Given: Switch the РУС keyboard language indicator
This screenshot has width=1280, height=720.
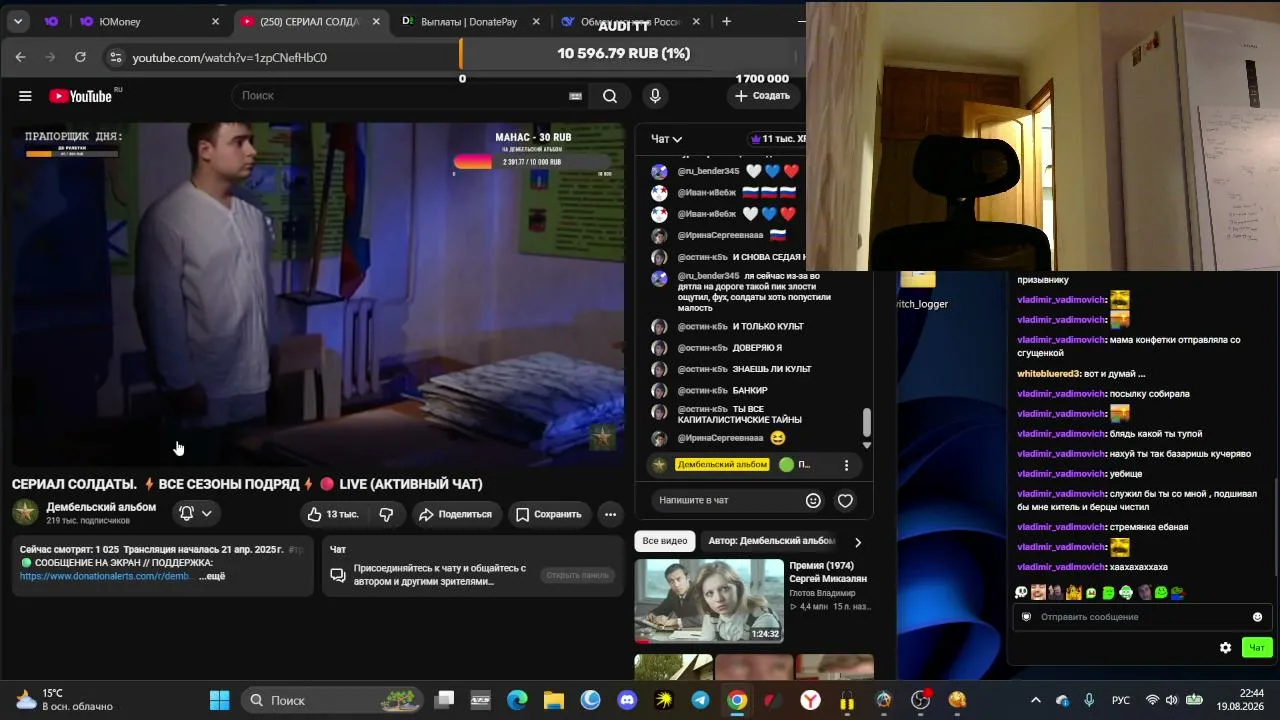Looking at the screenshot, I should pyautogui.click(x=1121, y=700).
